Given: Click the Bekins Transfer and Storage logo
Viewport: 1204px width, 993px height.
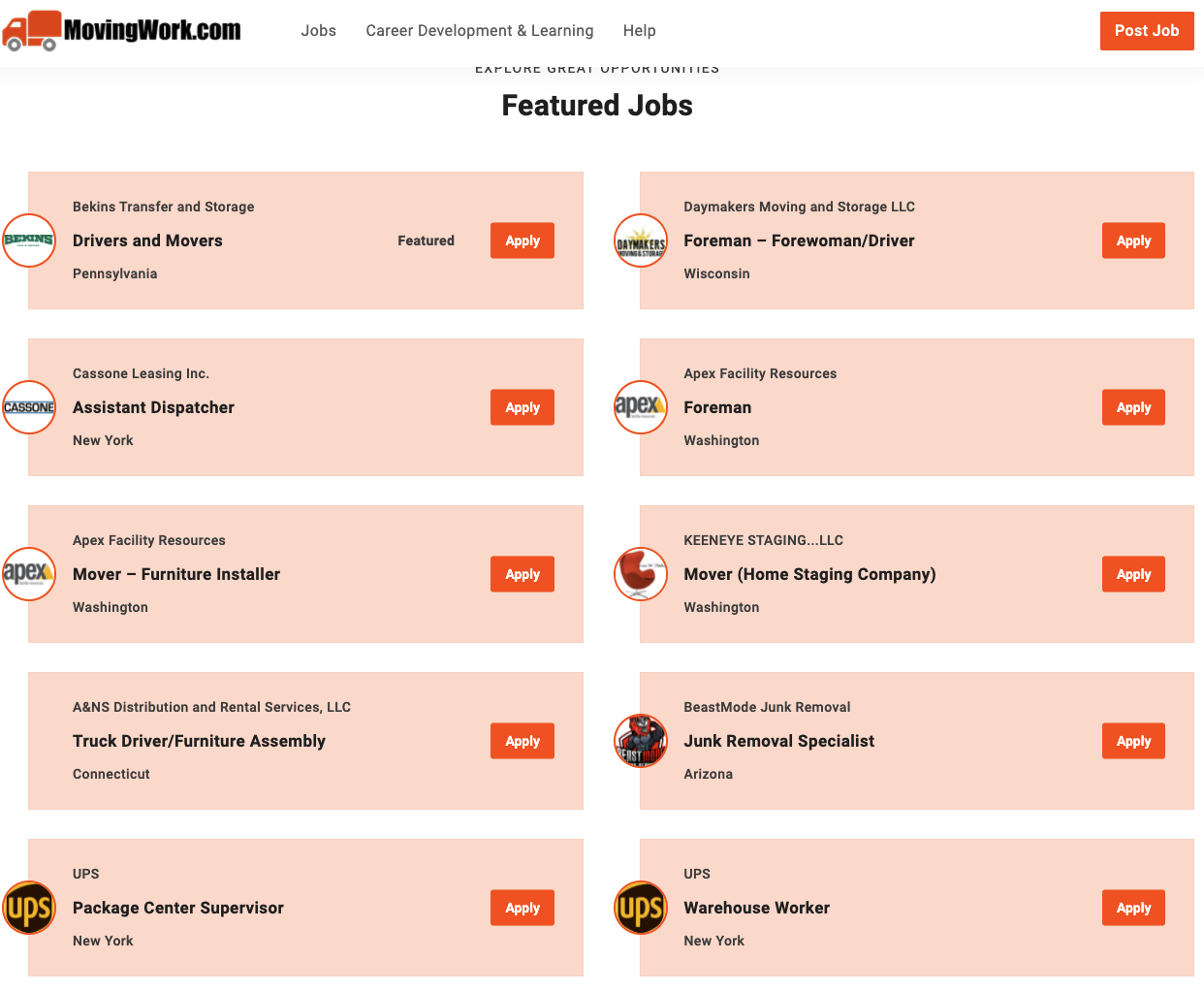Looking at the screenshot, I should point(29,240).
